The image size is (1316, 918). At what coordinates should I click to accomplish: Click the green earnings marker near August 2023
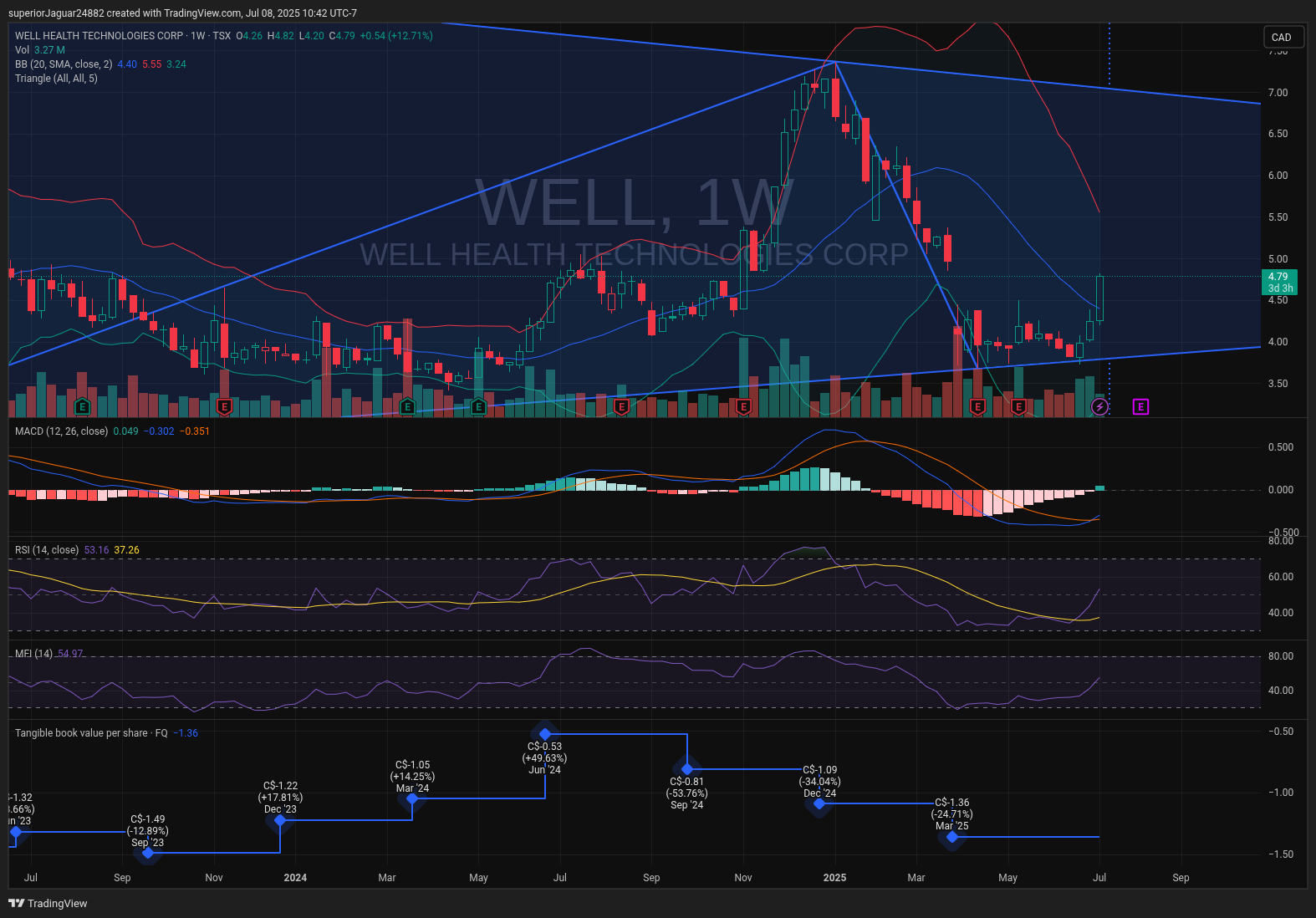82,407
